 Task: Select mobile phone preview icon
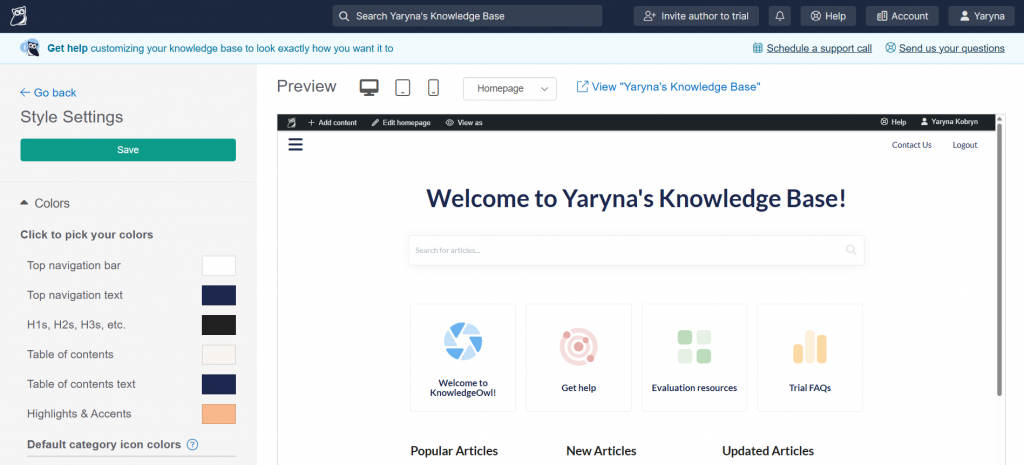pyautogui.click(x=434, y=88)
